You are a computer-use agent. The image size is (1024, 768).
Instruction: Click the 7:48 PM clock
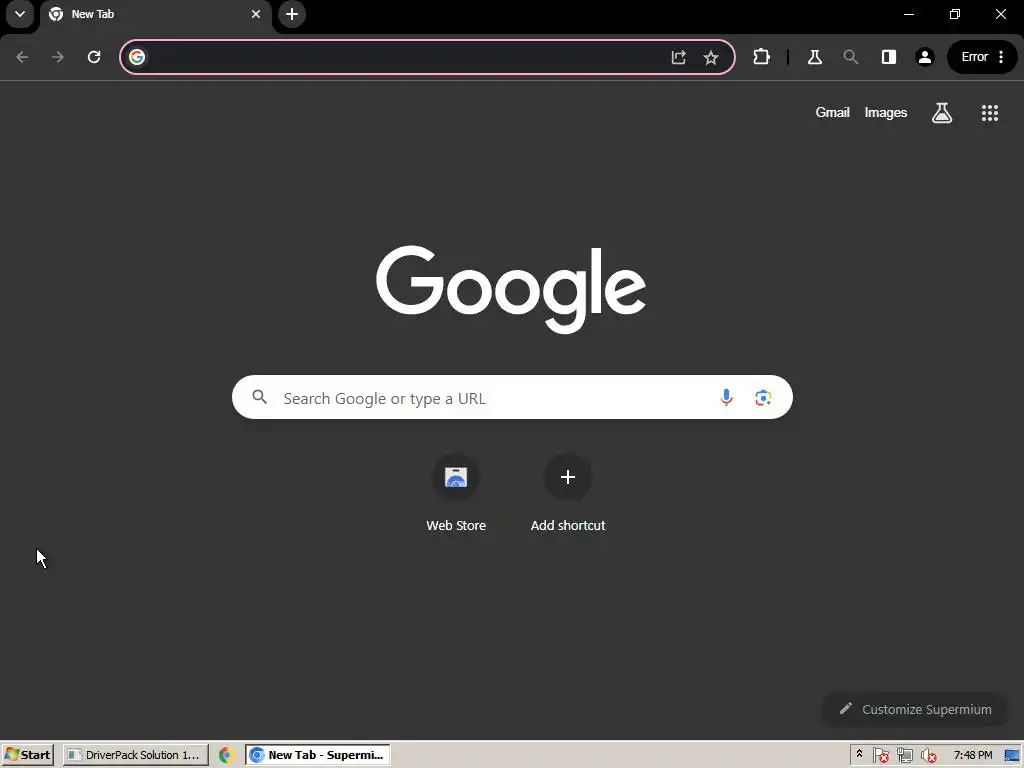click(972, 755)
